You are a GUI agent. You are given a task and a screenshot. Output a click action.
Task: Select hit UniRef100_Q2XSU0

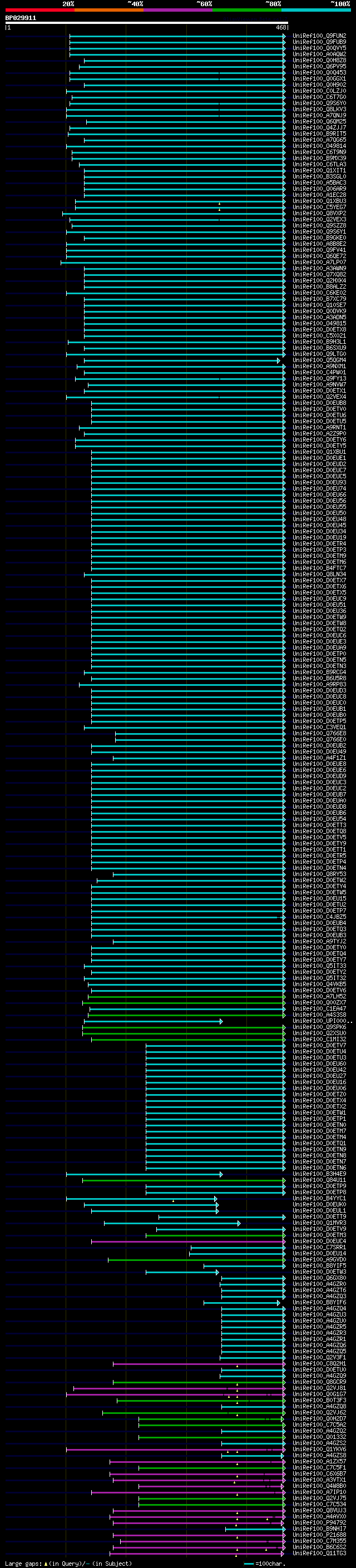pos(319,1033)
